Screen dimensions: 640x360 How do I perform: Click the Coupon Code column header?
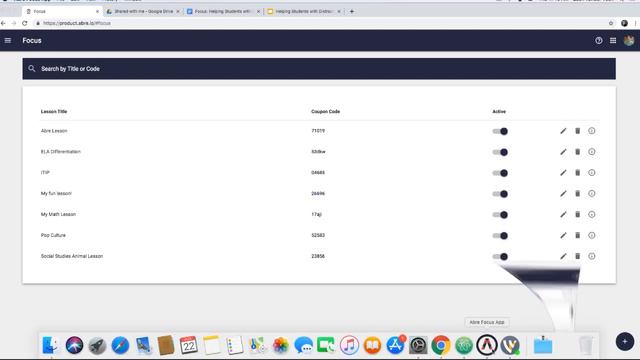tap(325, 111)
